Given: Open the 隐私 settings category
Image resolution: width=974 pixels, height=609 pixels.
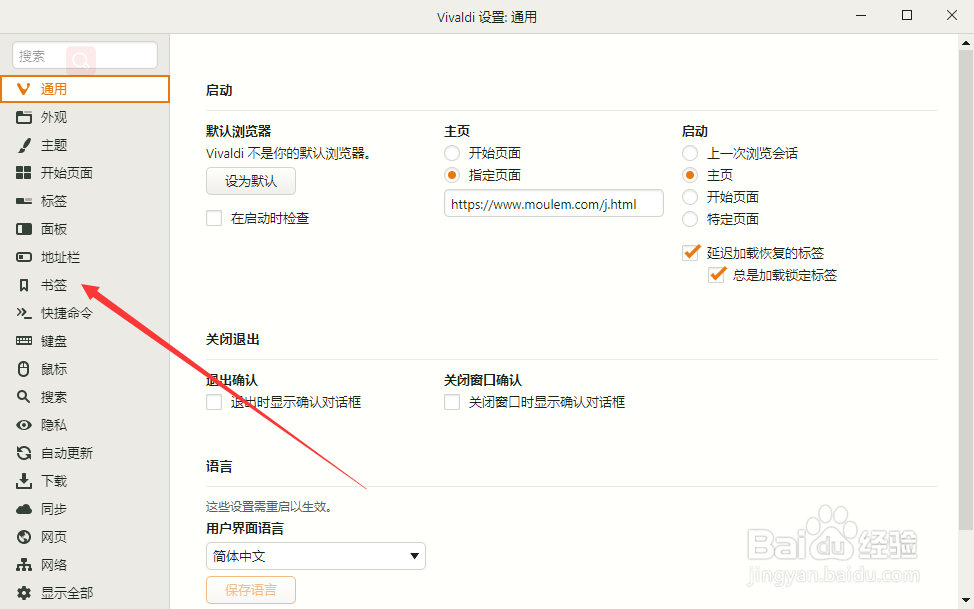Looking at the screenshot, I should pos(85,425).
